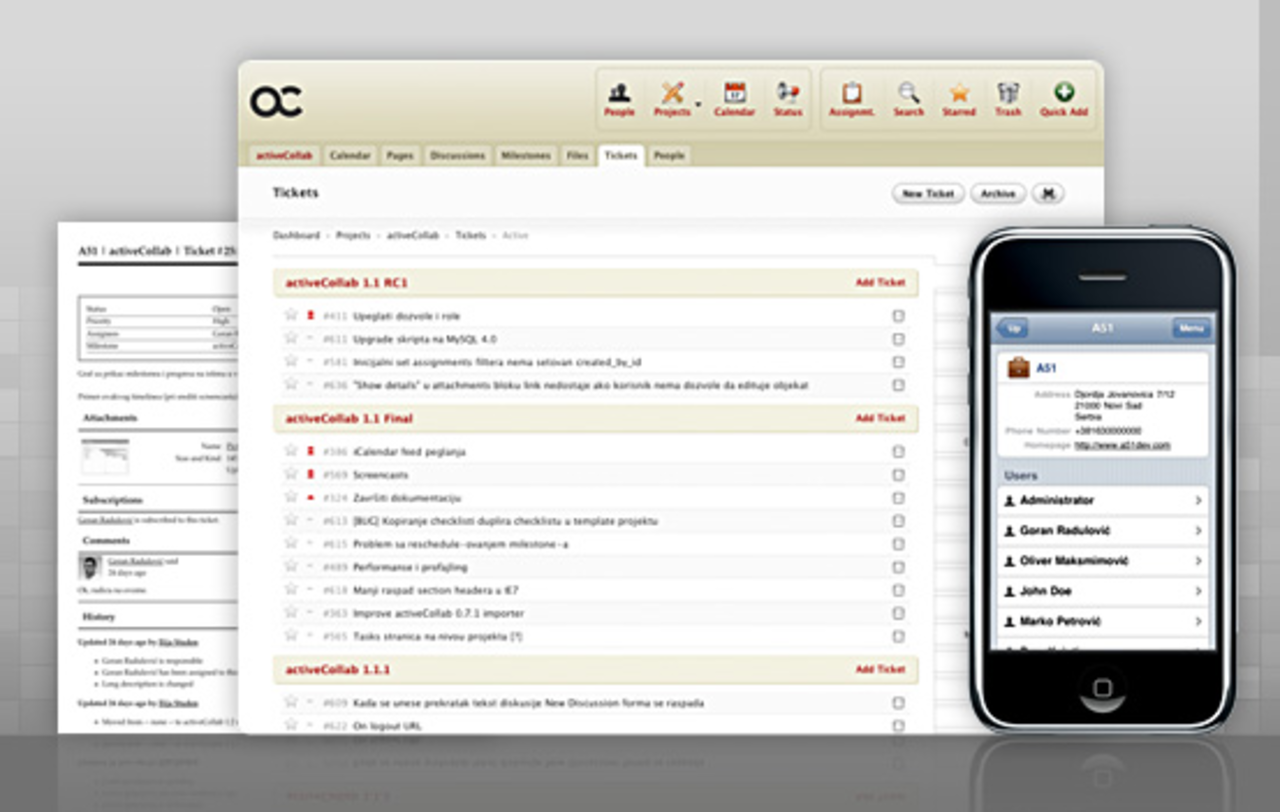
Task: Go to Dashboard in the breadcrumb
Action: [x=296, y=236]
